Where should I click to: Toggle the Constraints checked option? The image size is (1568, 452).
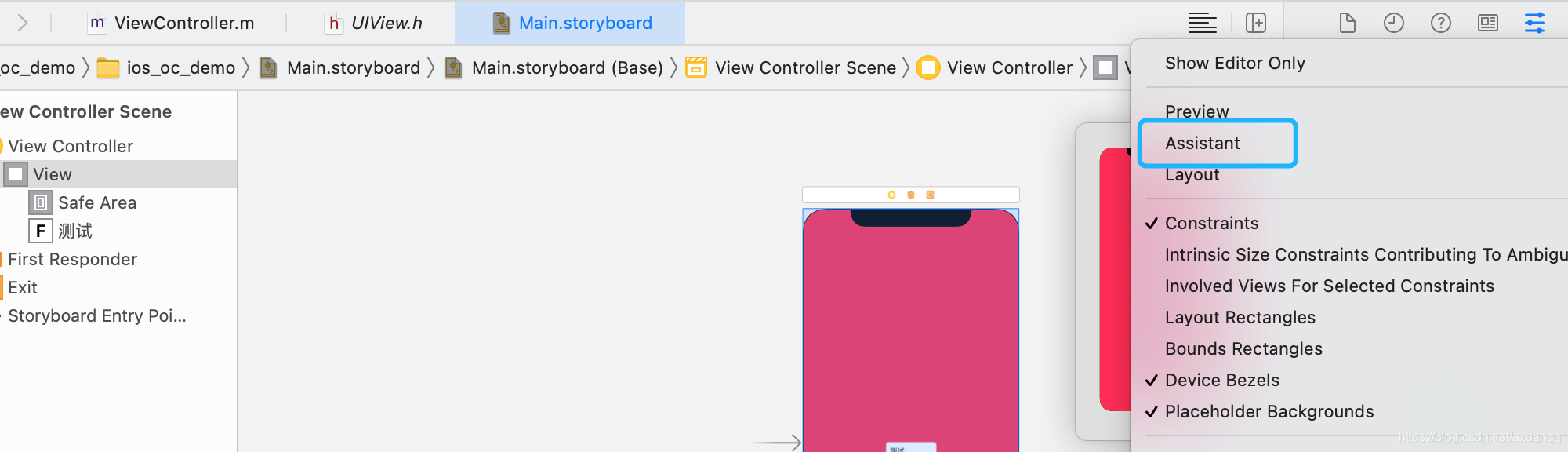(1211, 224)
